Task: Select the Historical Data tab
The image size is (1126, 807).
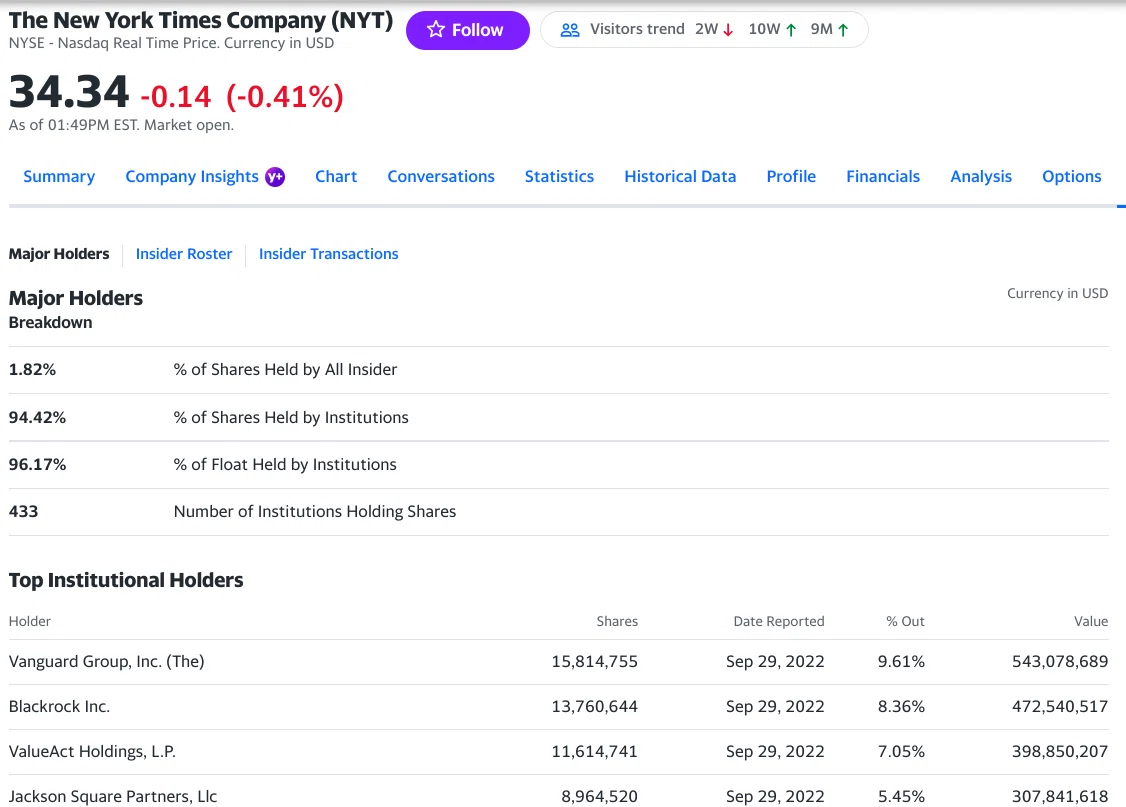Action: pos(680,177)
